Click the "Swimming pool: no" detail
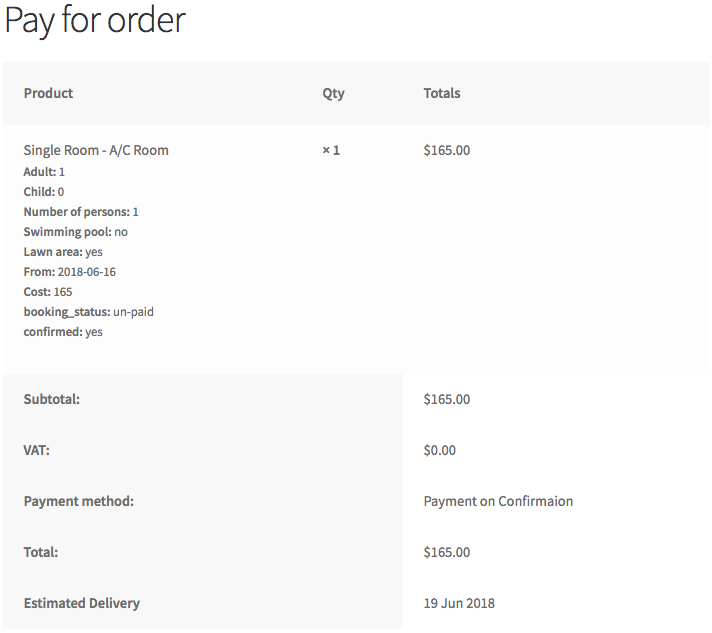The width and height of the screenshot is (712, 633). tap(75, 232)
